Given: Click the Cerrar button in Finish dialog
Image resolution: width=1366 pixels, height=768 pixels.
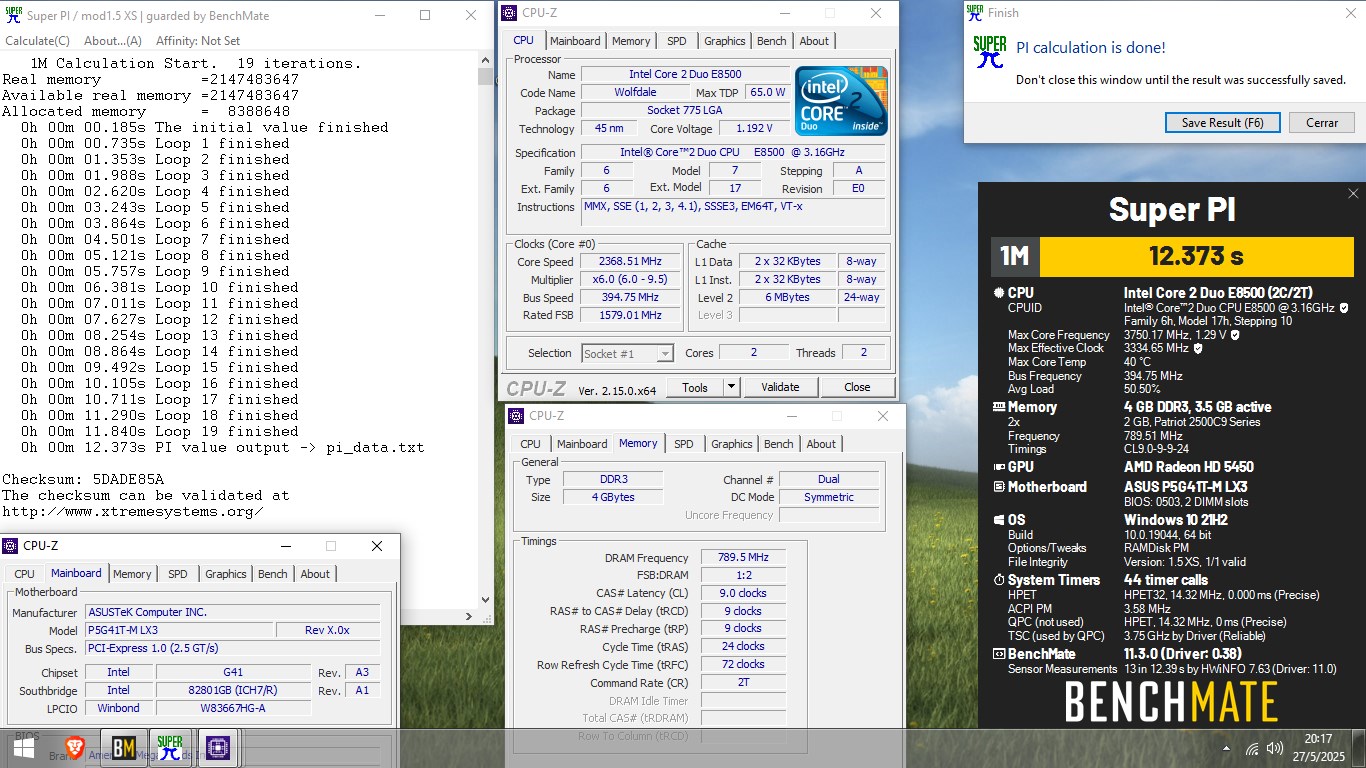Looking at the screenshot, I should coord(1322,123).
